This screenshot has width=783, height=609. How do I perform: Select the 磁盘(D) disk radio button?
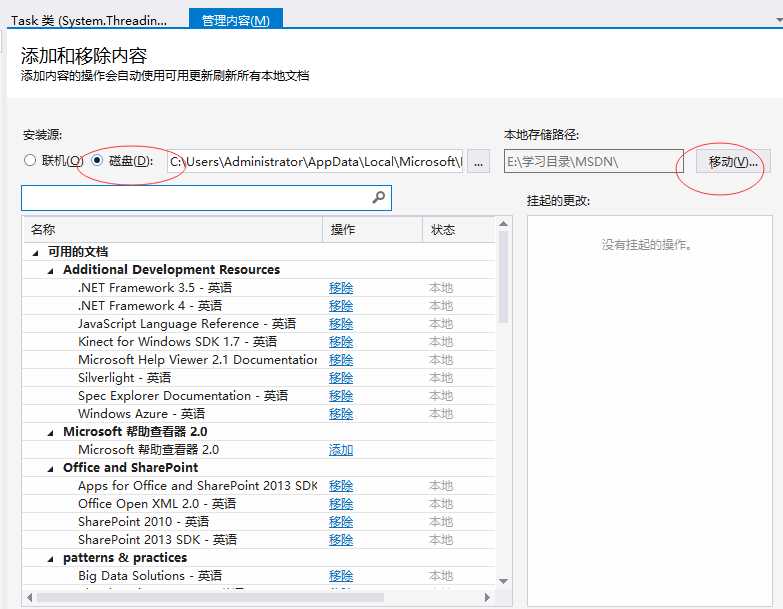click(97, 160)
